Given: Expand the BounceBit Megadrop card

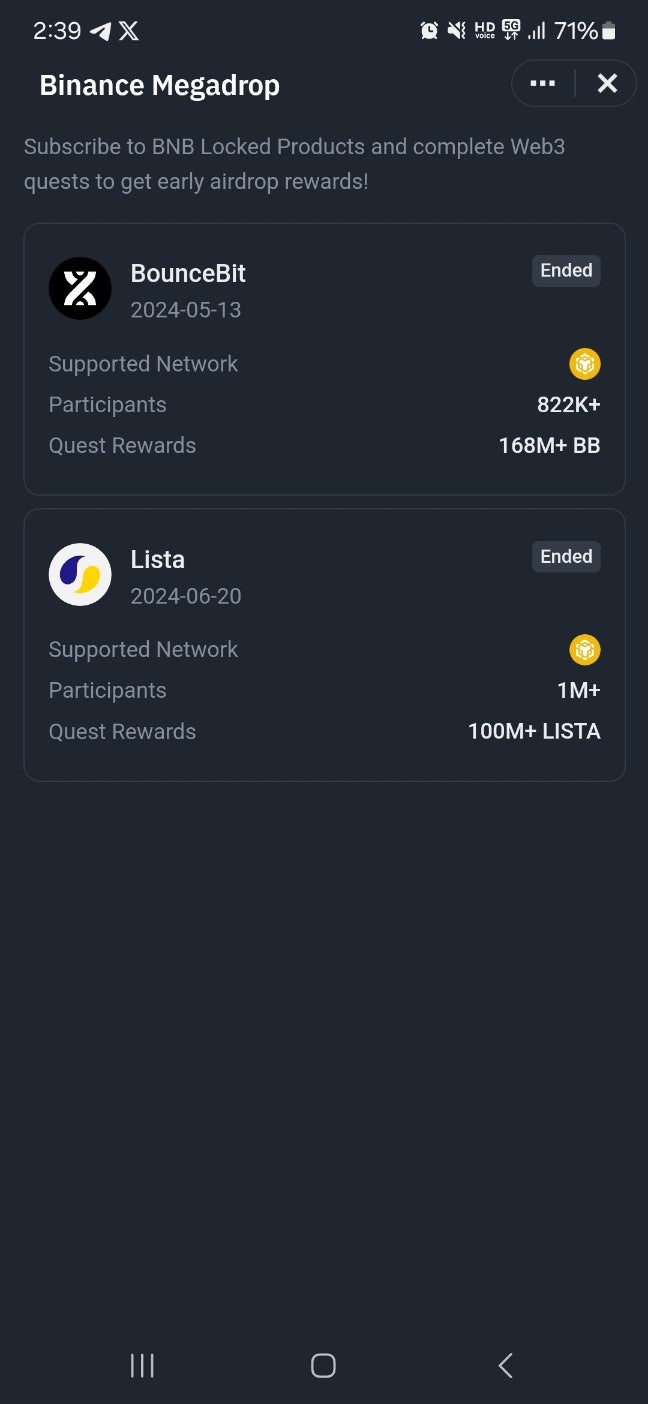Looking at the screenshot, I should coord(324,358).
